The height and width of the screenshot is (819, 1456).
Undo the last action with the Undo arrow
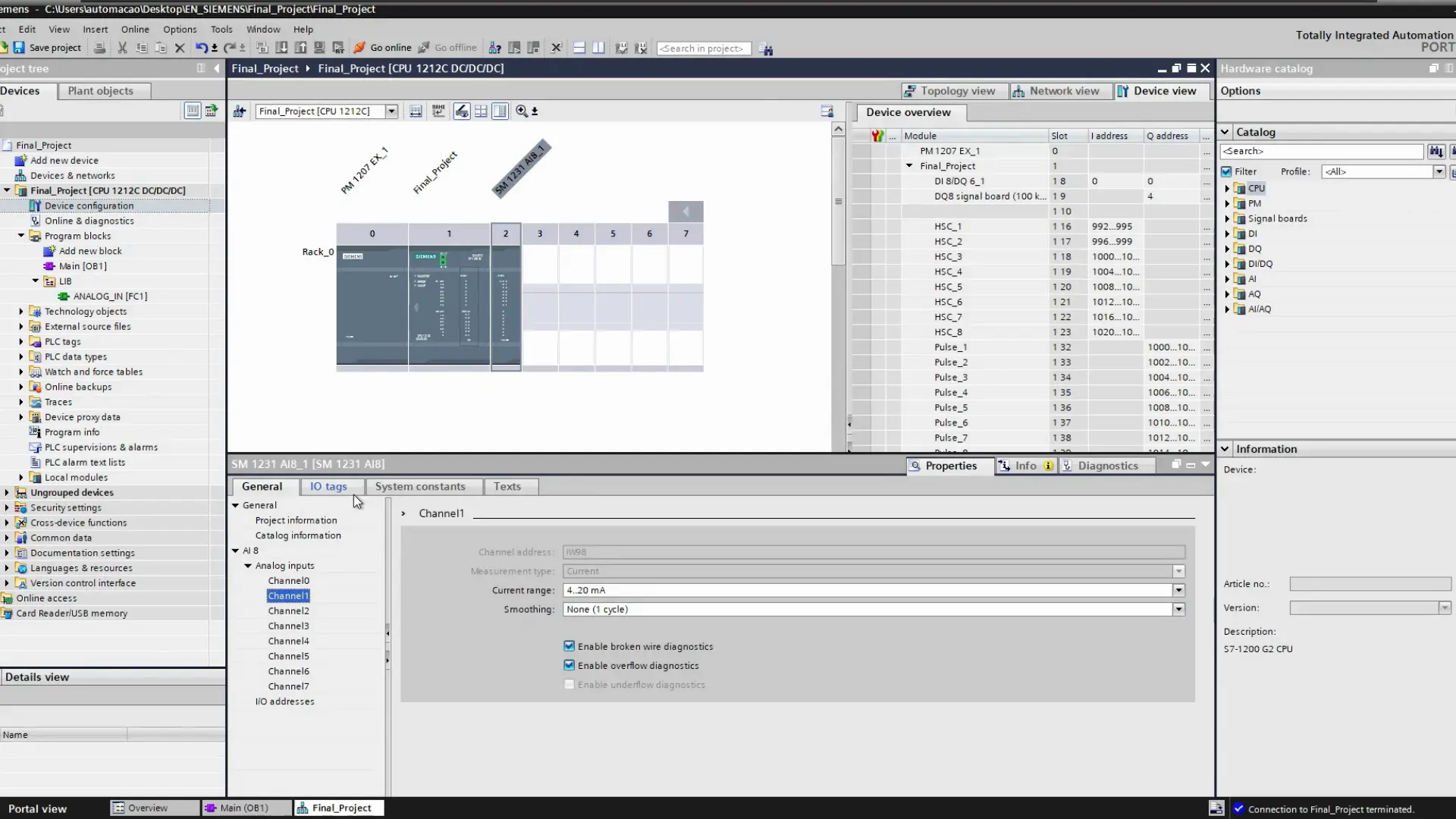coord(201,48)
